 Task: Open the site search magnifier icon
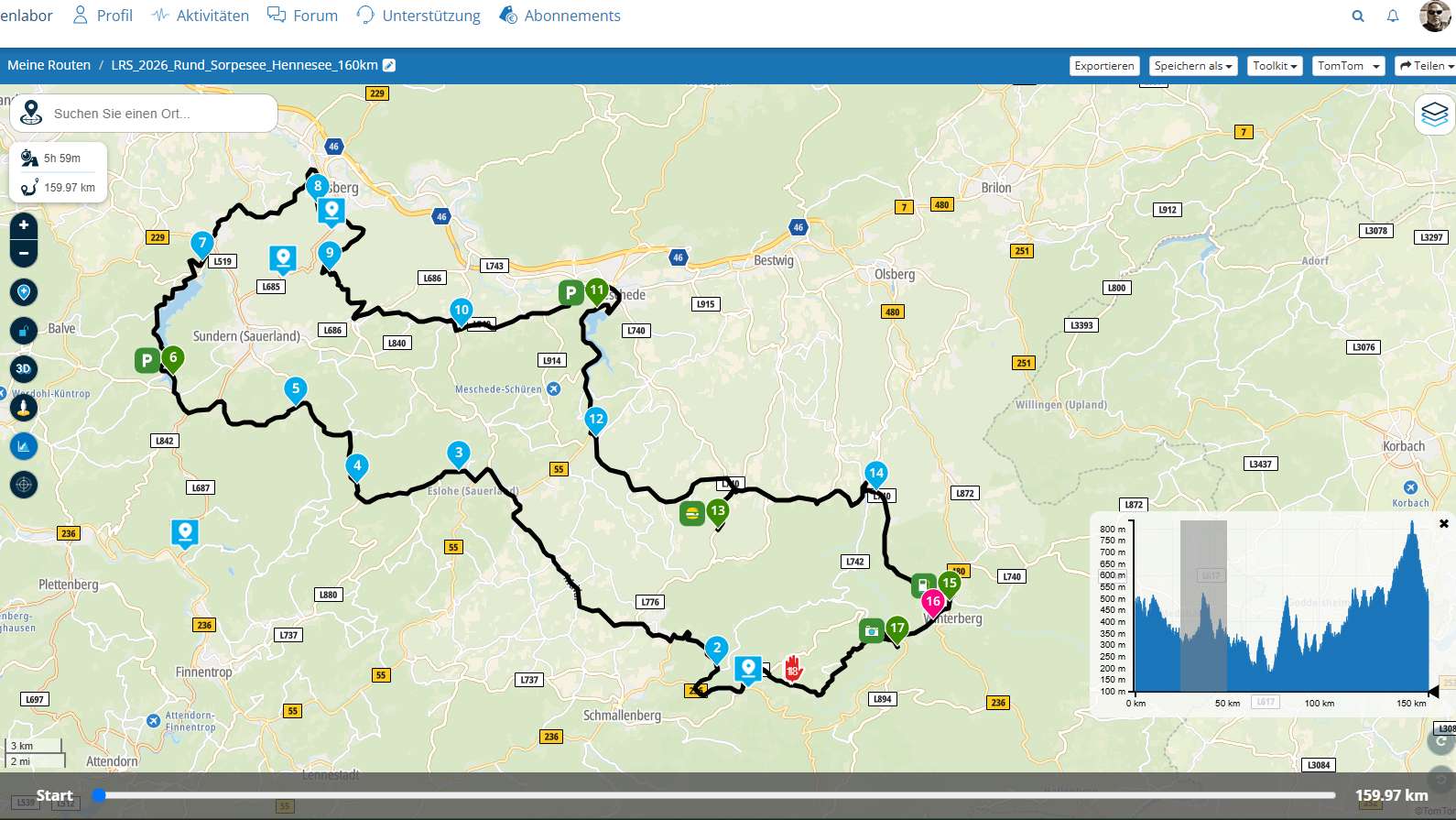pyautogui.click(x=1358, y=16)
